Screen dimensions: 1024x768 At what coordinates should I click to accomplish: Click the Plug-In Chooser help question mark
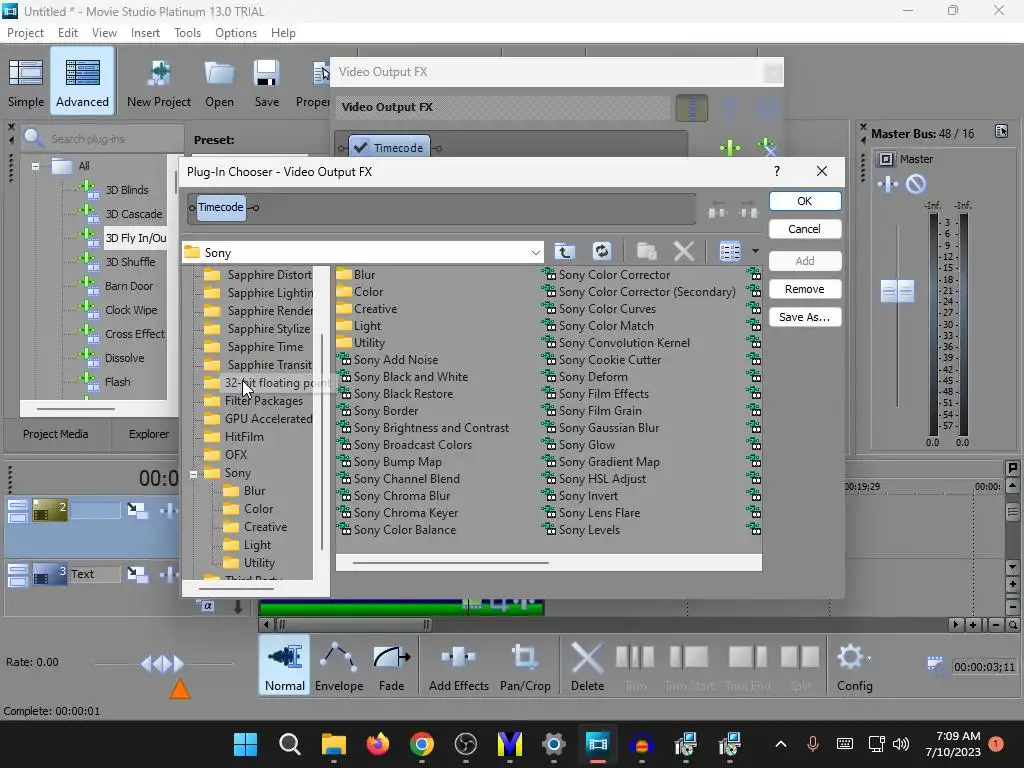(x=776, y=171)
